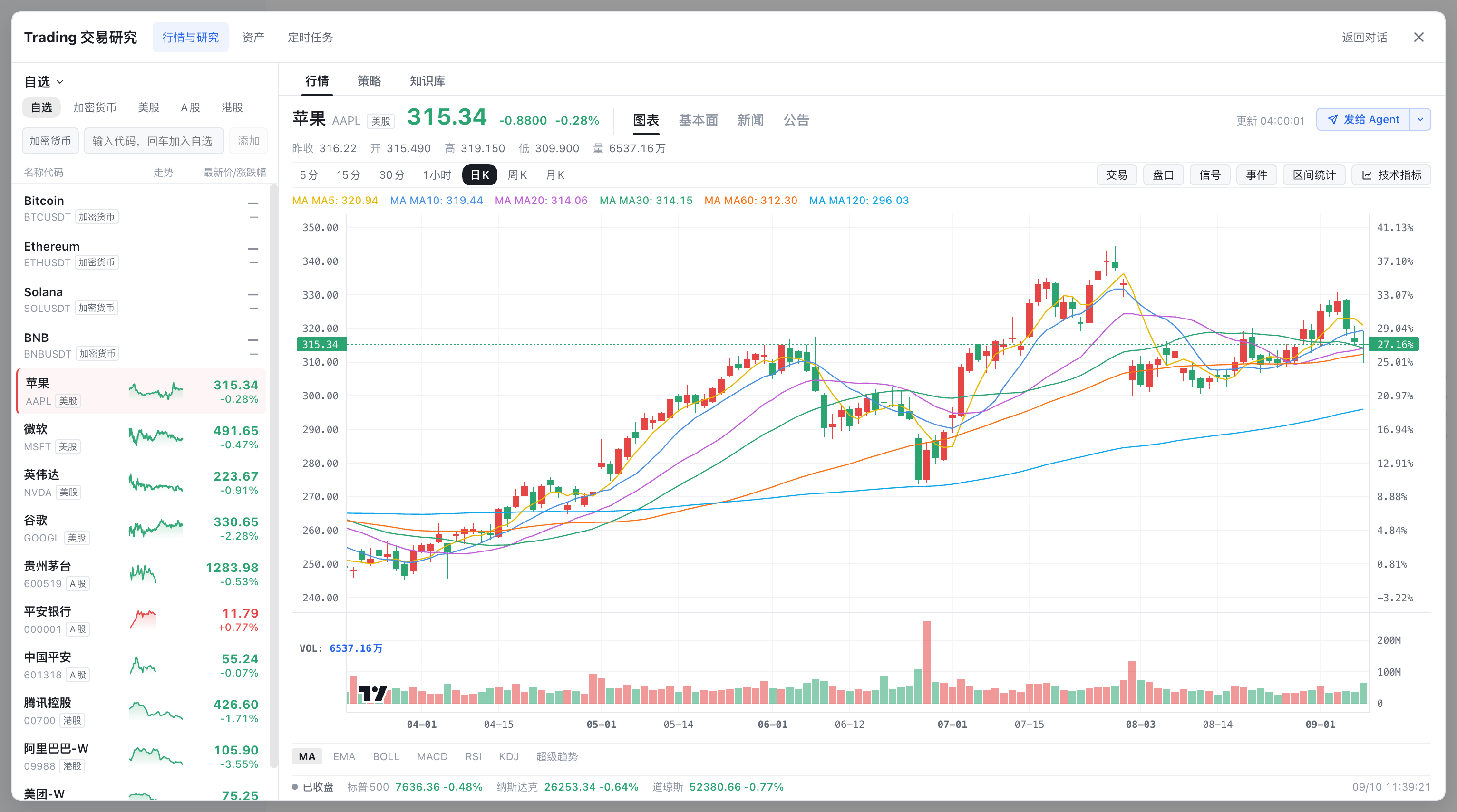
Task: Switch to the 图表 view
Action: [x=646, y=120]
